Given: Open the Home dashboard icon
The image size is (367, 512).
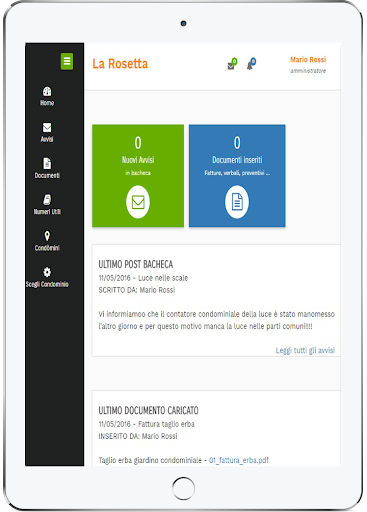Looking at the screenshot, I should (x=47, y=91).
